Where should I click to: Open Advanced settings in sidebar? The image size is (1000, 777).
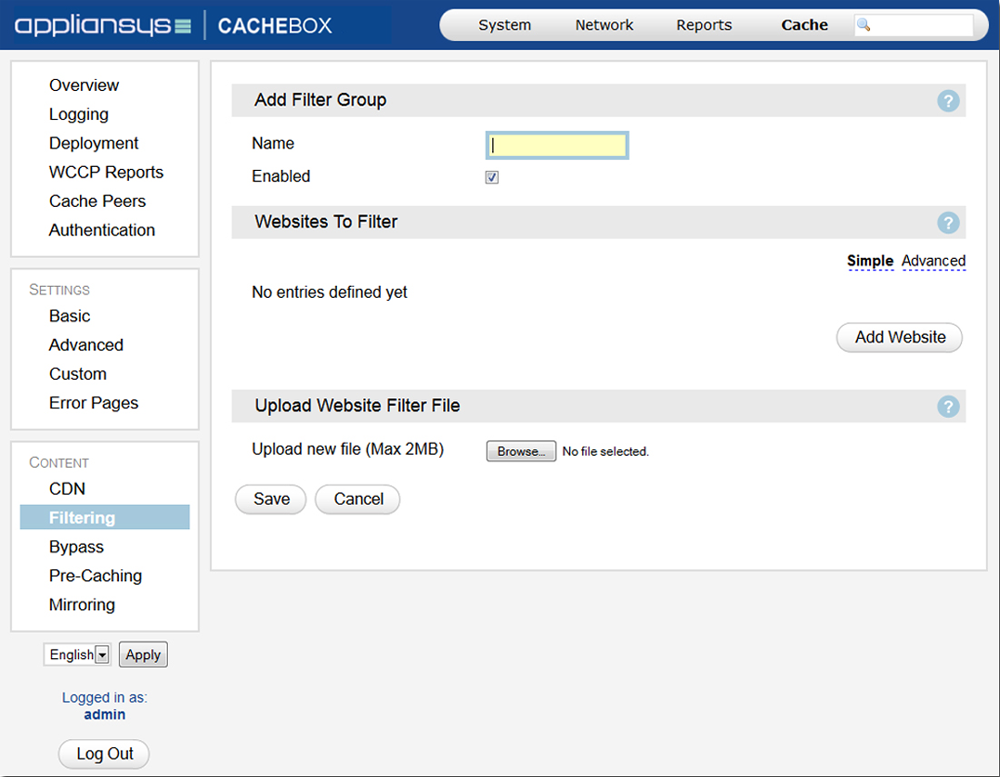pyautogui.click(x=86, y=344)
